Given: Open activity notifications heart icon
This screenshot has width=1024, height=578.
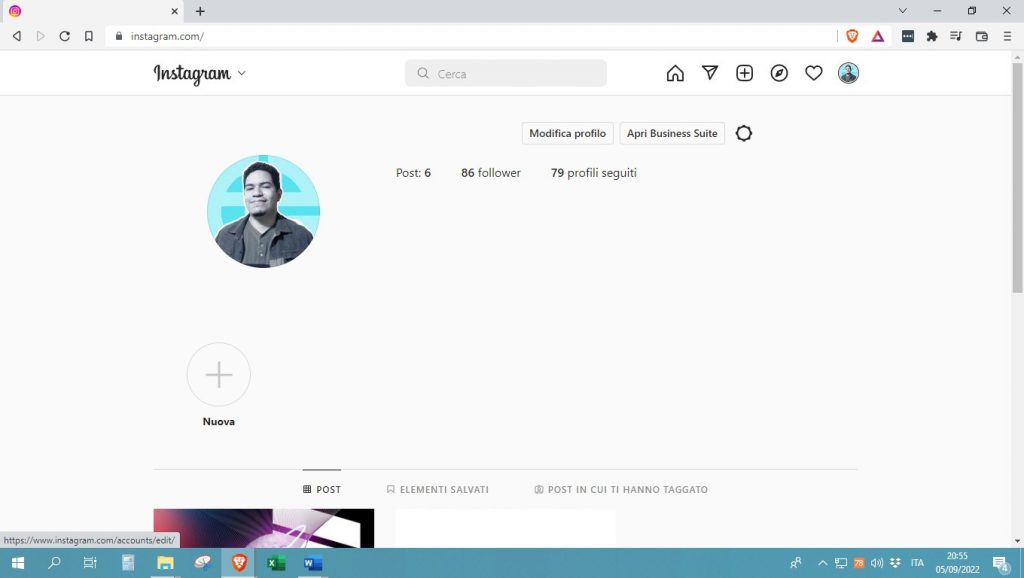Looking at the screenshot, I should 814,73.
